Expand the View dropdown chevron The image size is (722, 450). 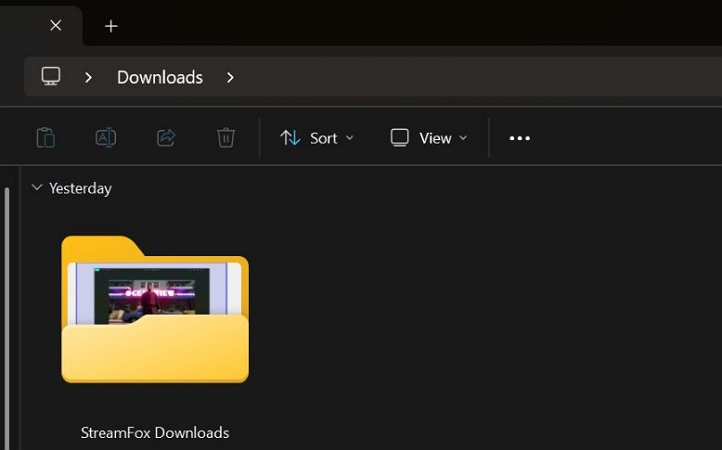click(463, 138)
